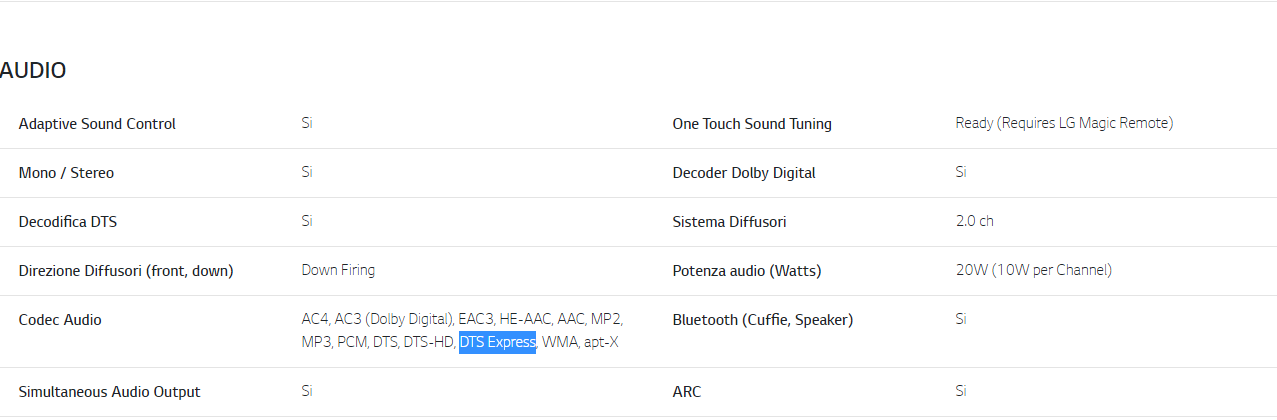
Task: Click the Down Firing value
Action: coord(338,270)
